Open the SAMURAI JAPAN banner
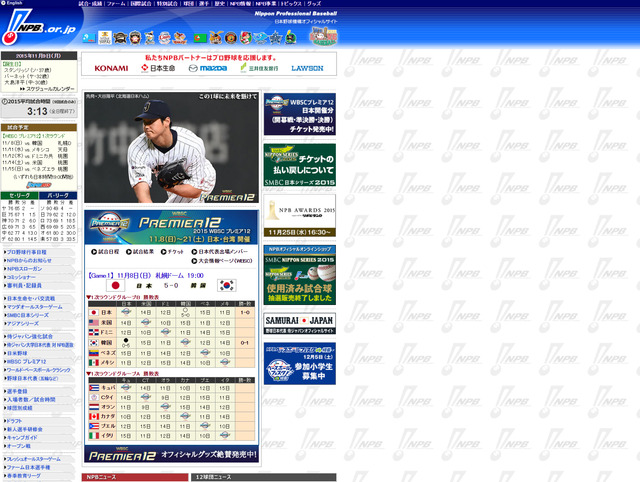Viewport: 640px width, 482px height. pos(300,324)
